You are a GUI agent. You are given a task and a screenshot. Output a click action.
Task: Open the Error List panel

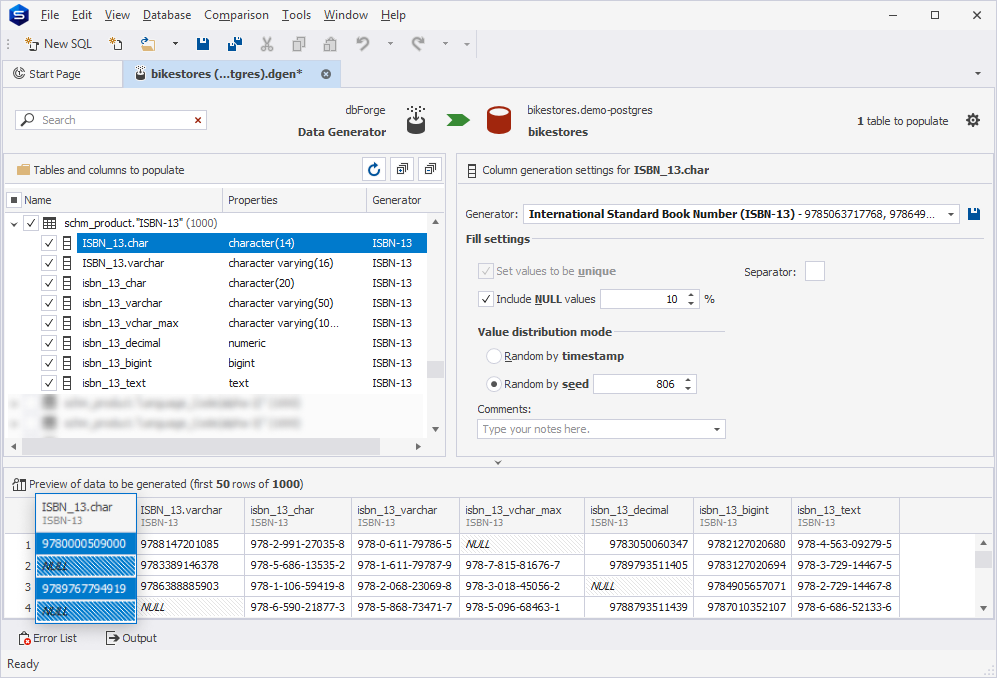(x=48, y=638)
